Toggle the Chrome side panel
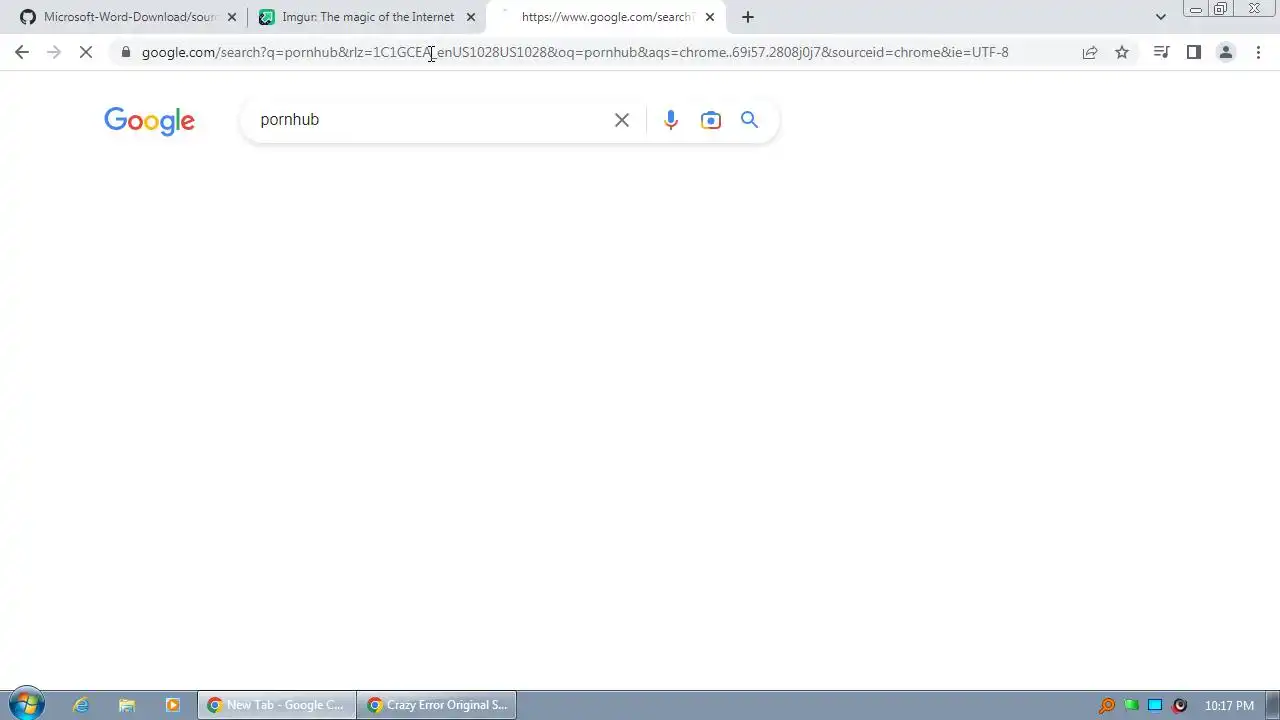The height and width of the screenshot is (720, 1280). (1193, 52)
